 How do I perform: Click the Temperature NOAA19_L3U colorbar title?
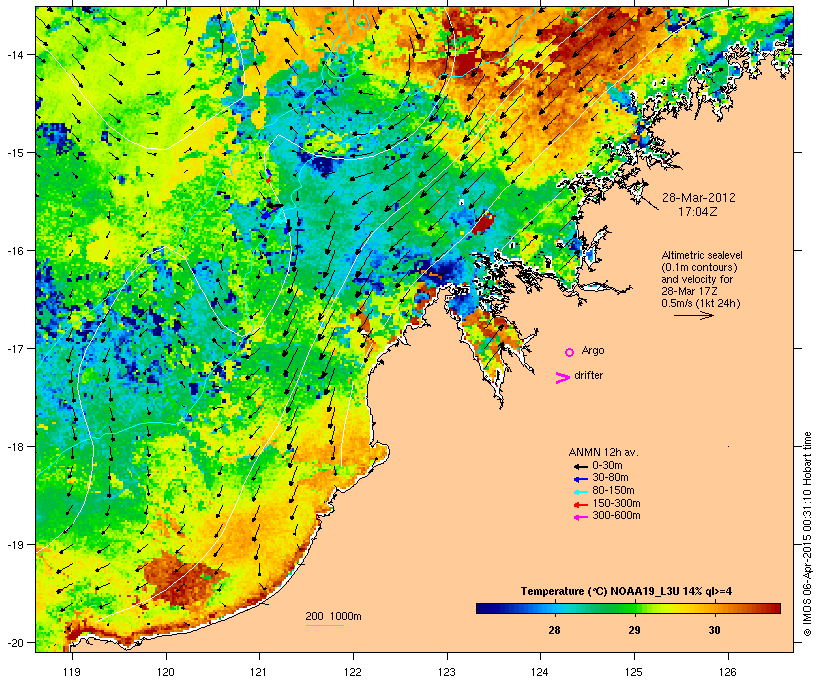pyautogui.click(x=626, y=591)
